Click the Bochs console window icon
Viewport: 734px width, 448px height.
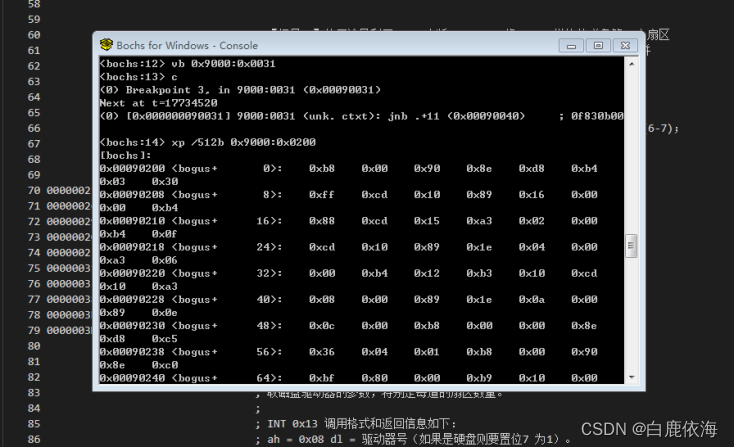[106, 45]
